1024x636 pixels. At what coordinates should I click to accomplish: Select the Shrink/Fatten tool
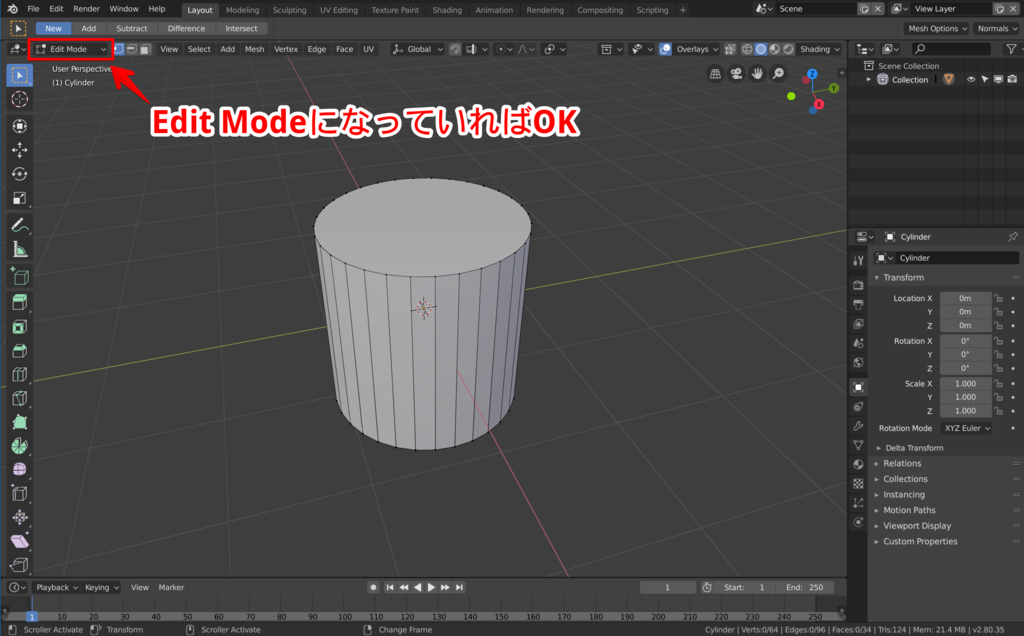[x=20, y=518]
